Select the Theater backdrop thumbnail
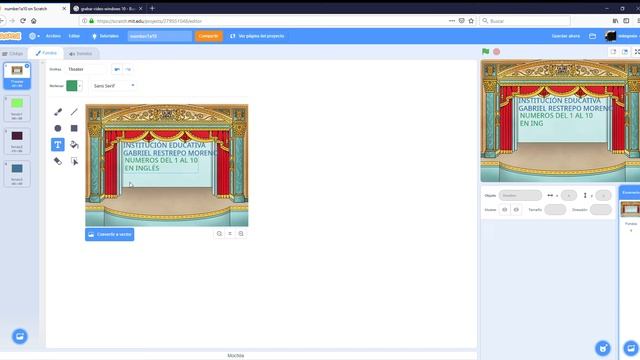640x360 pixels. [x=17, y=76]
